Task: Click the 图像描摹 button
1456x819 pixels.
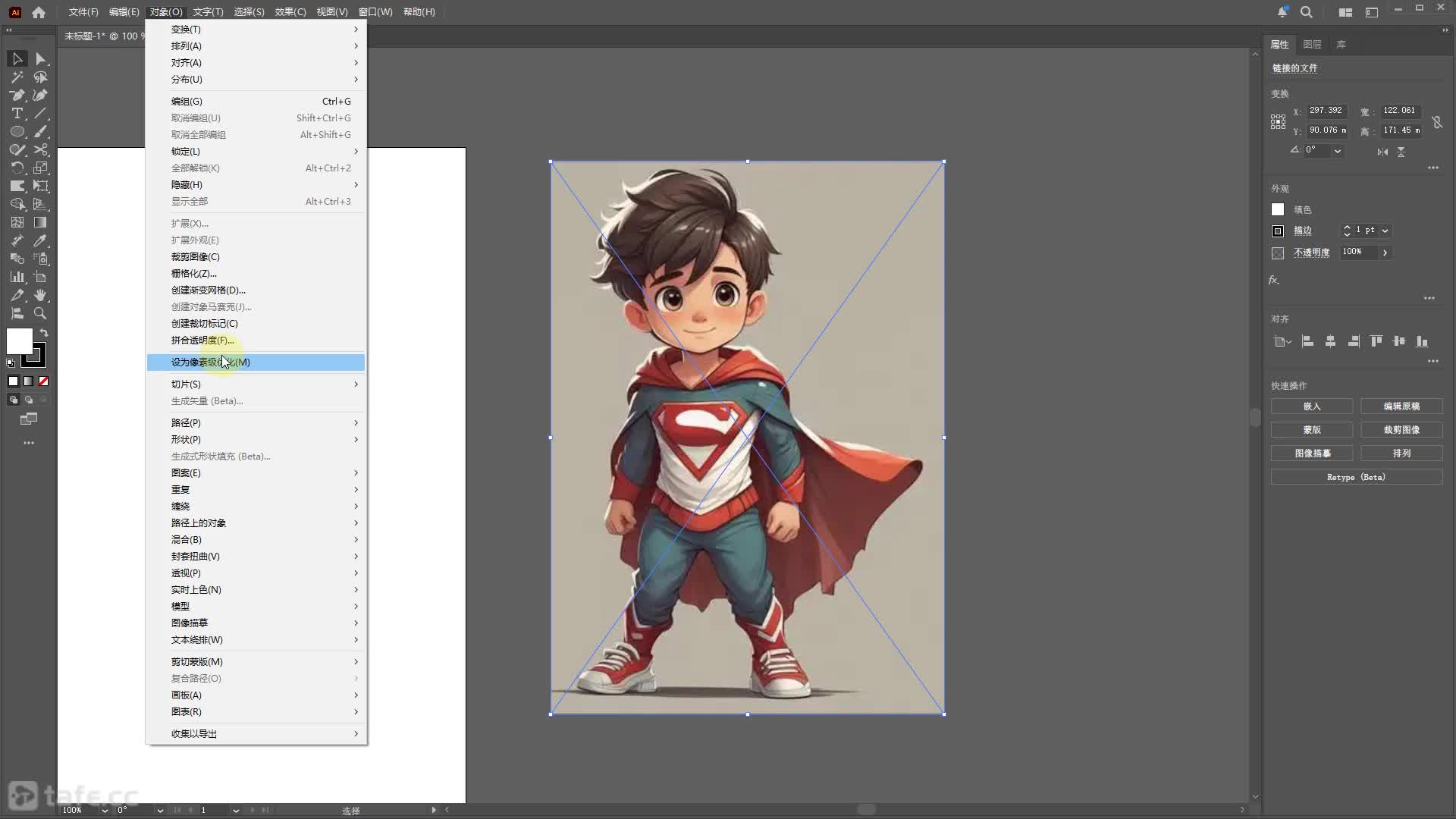Action: pos(1312,453)
